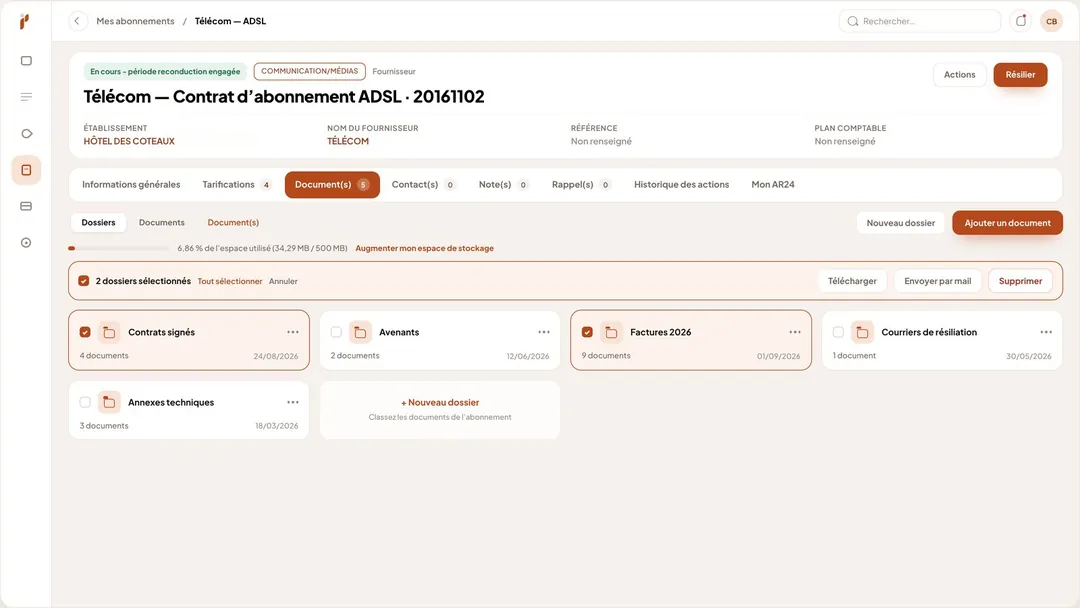This screenshot has width=1080, height=608.
Task: Open the list lines icon in sidebar
Action: coord(26,97)
